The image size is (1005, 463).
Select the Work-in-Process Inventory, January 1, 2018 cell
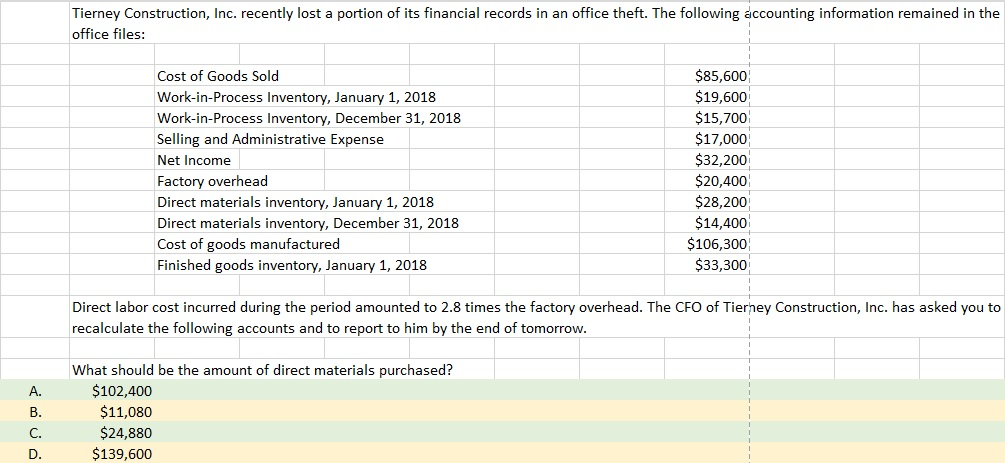296,97
